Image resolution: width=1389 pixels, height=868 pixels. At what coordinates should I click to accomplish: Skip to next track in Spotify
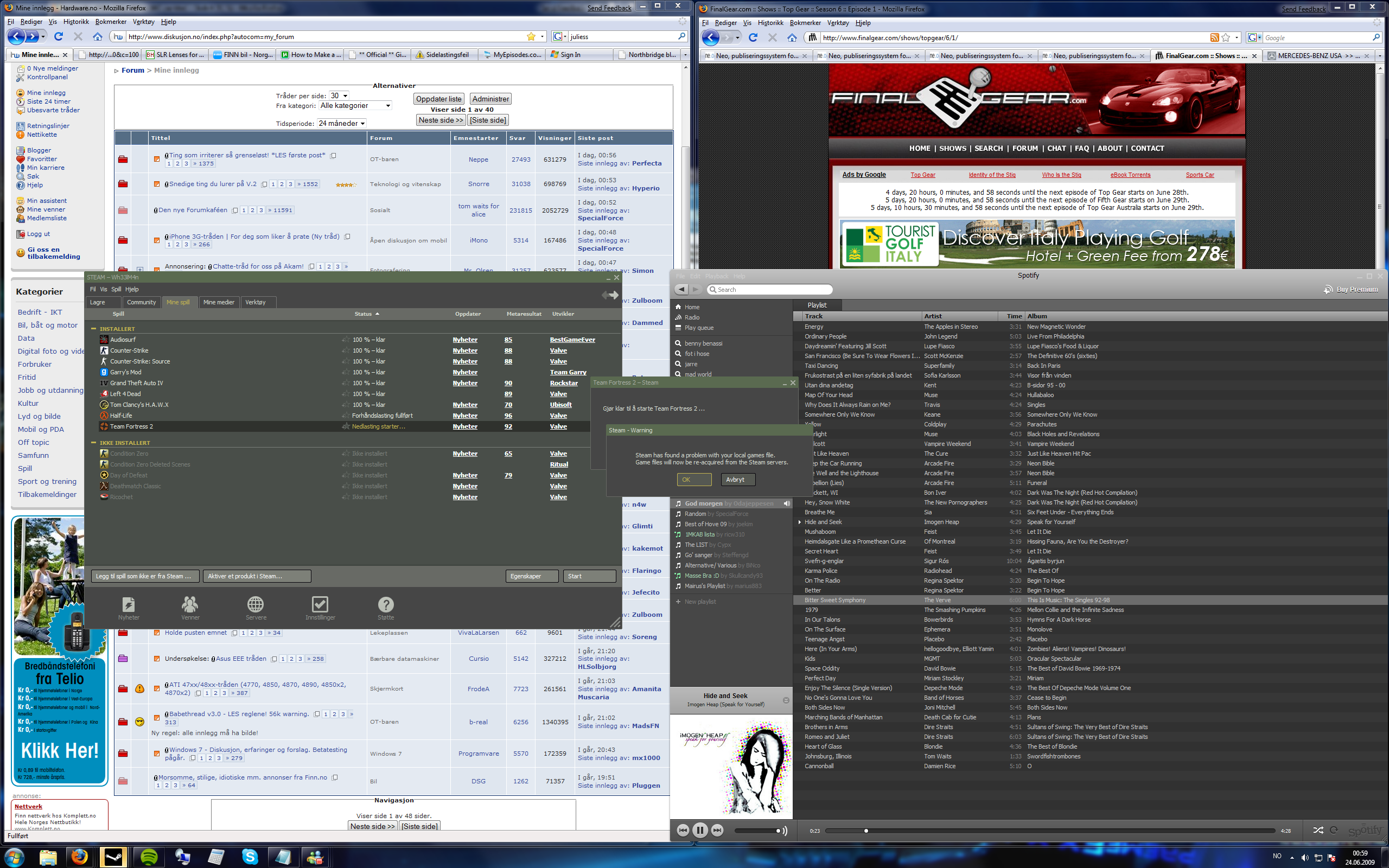(x=717, y=830)
